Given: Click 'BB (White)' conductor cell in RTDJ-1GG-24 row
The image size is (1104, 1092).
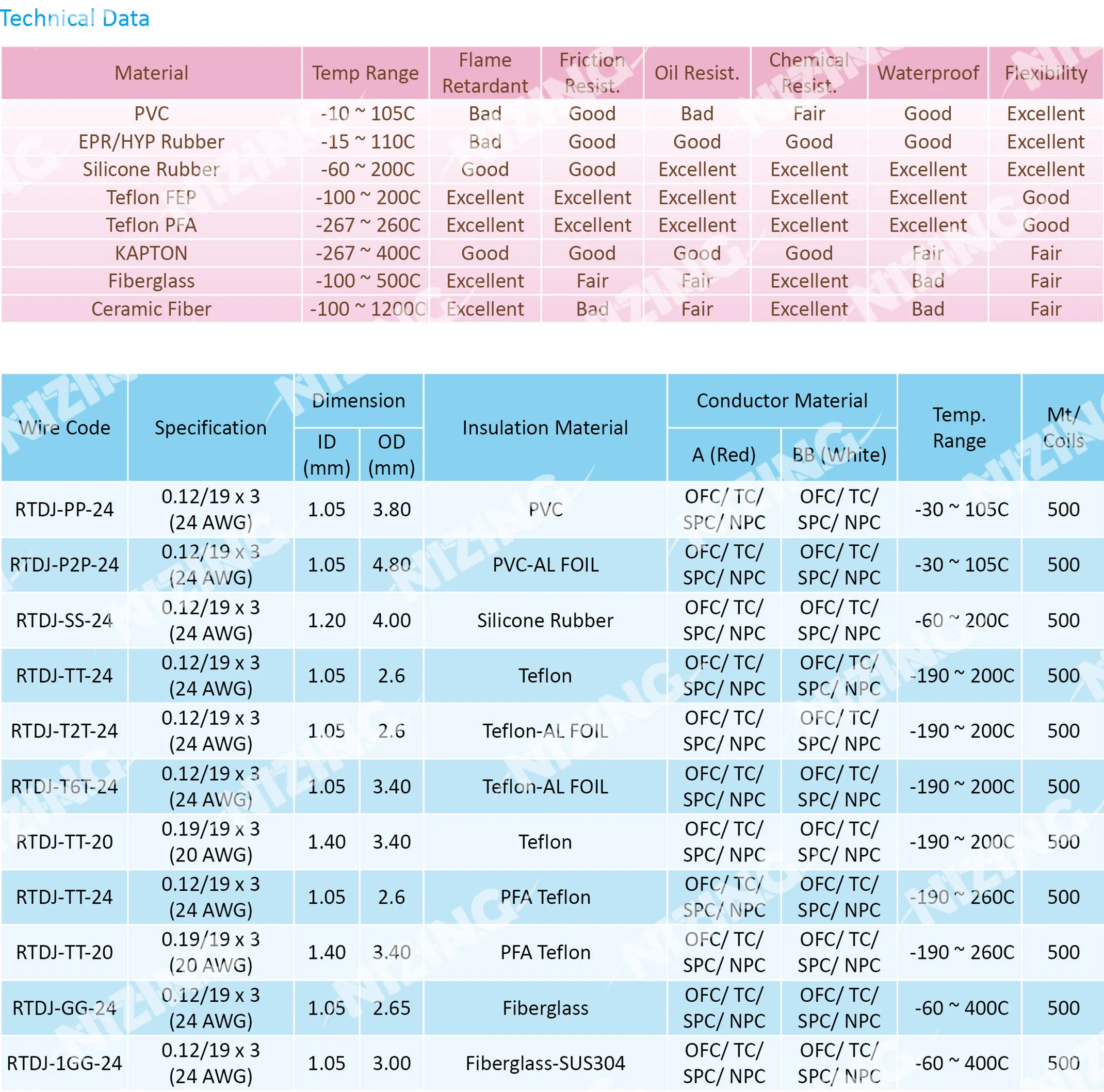Looking at the screenshot, I should tap(839, 1064).
